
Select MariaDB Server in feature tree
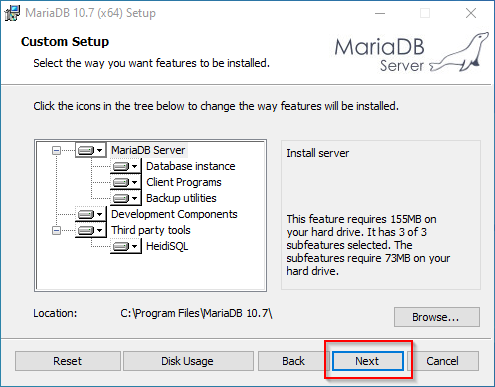point(148,150)
